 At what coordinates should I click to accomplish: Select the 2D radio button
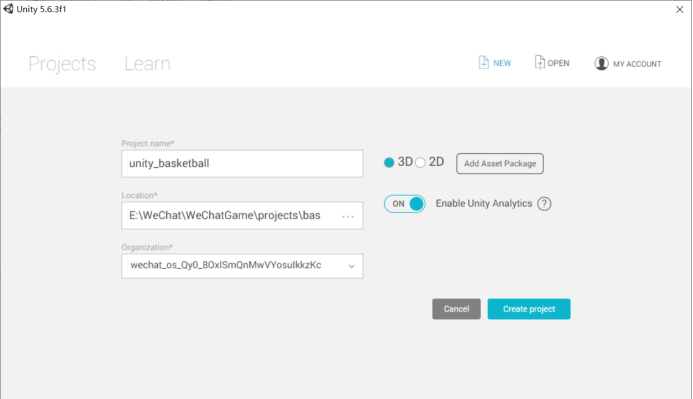[420, 163]
